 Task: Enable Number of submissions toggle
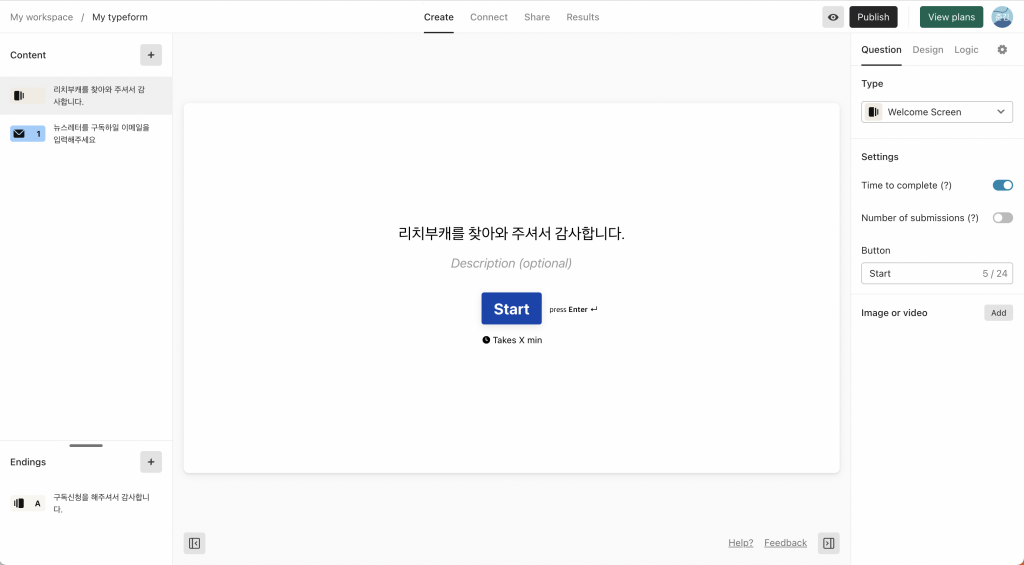1002,218
